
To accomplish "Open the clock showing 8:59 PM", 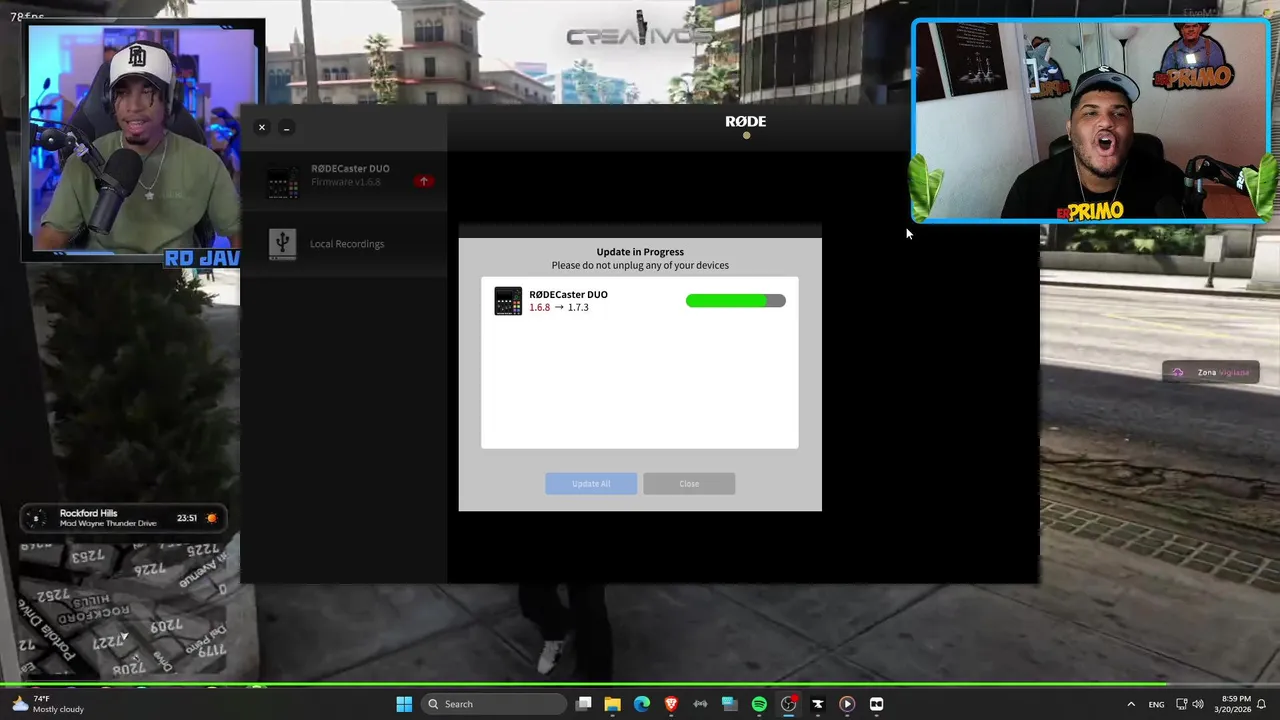I will coord(1232,704).
